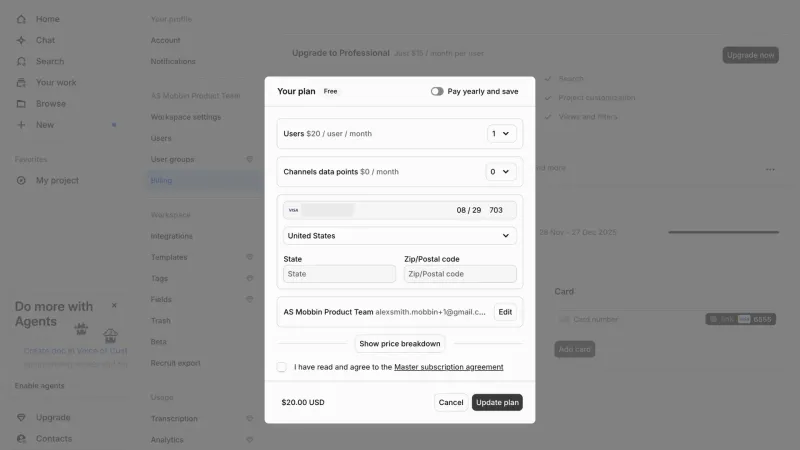Image resolution: width=800 pixels, height=450 pixels.
Task: Click the Home icon in sidebar
Action: point(21,19)
